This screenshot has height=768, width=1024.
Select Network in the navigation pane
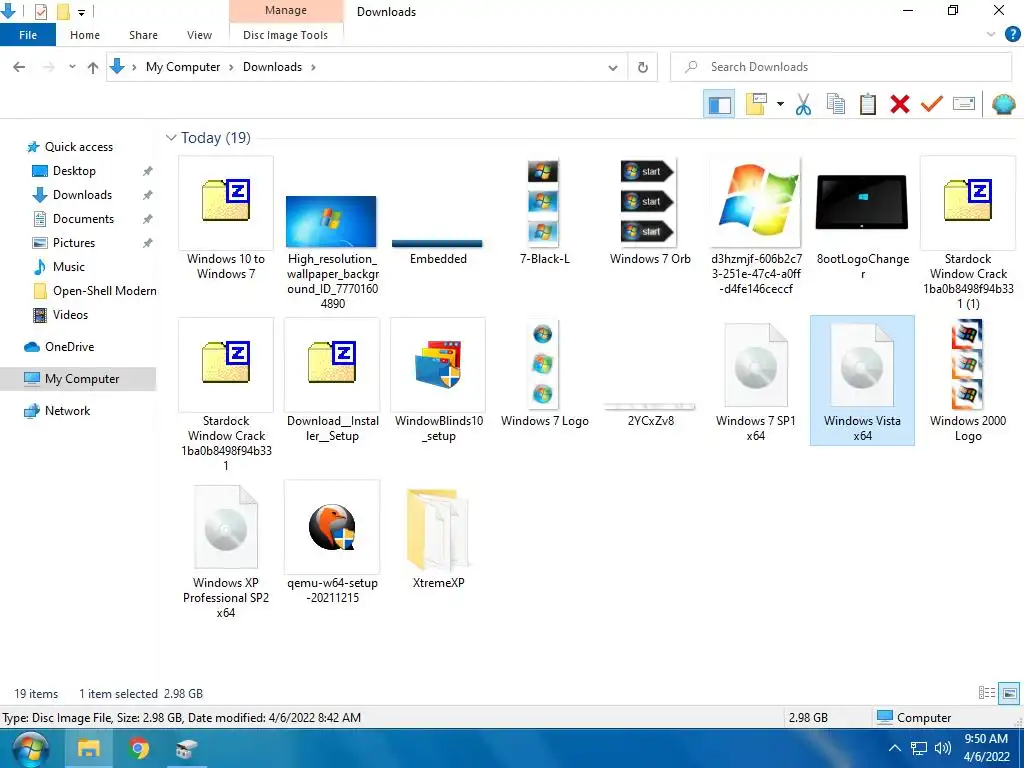point(67,411)
